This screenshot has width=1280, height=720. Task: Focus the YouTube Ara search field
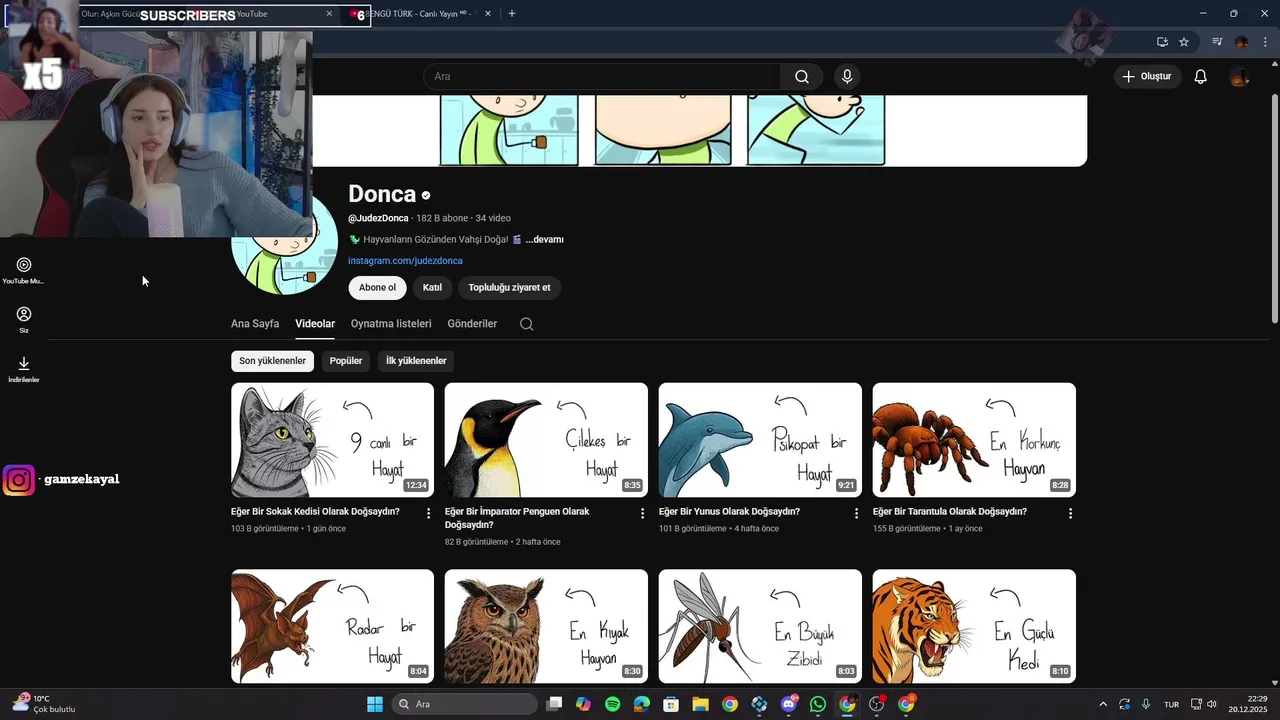(602, 76)
